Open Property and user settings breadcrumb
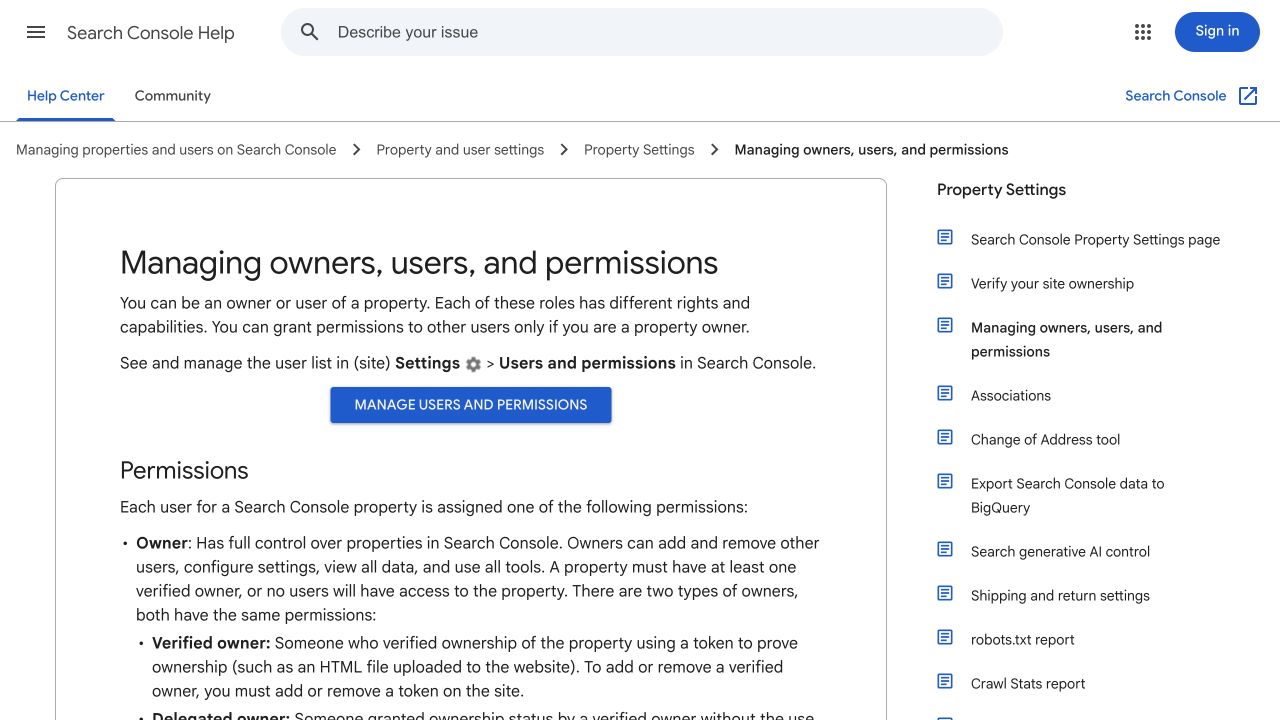Screen dimensions: 1280x720 pos(460,150)
